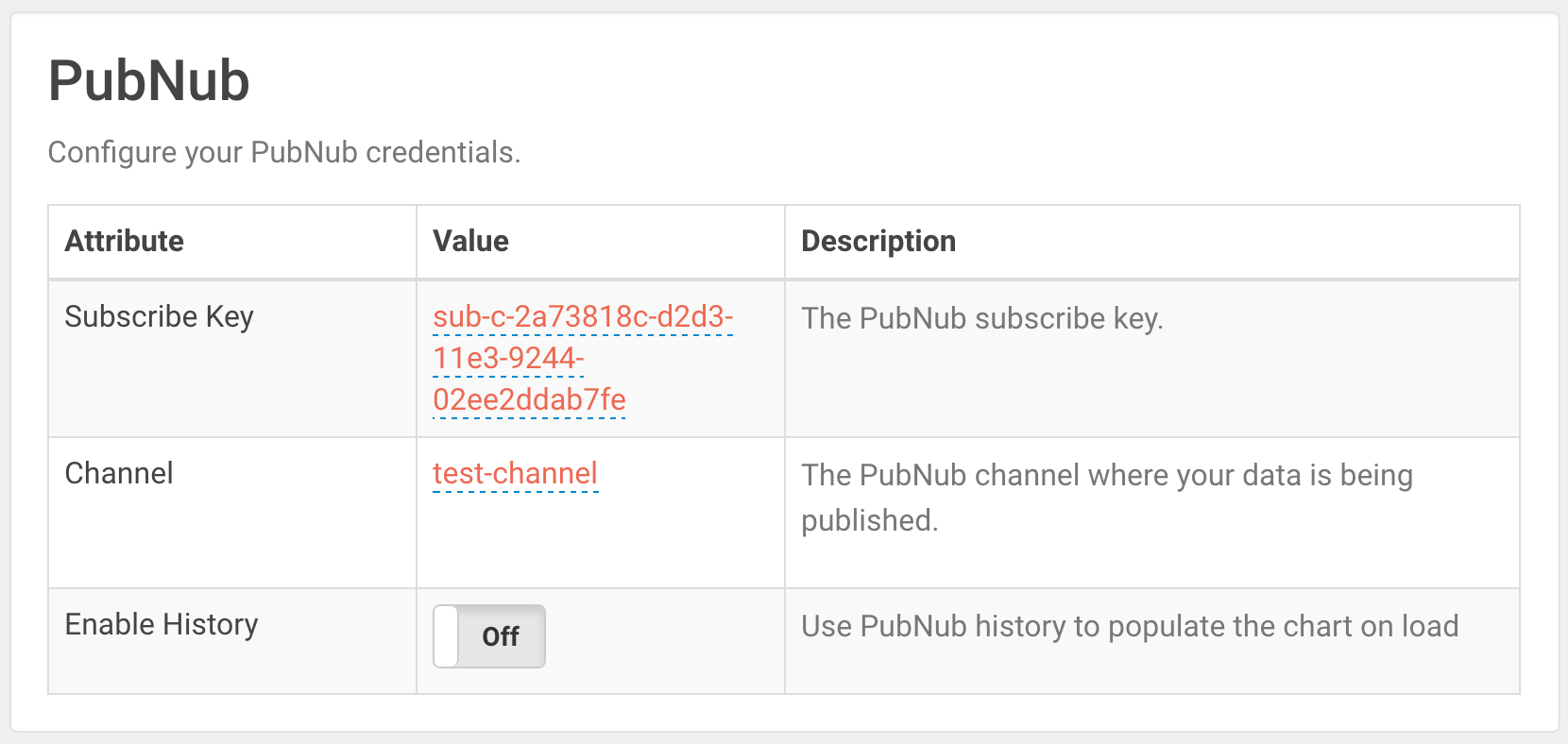Select the Enable History attribute label
1568x744 pixels.
162,625
